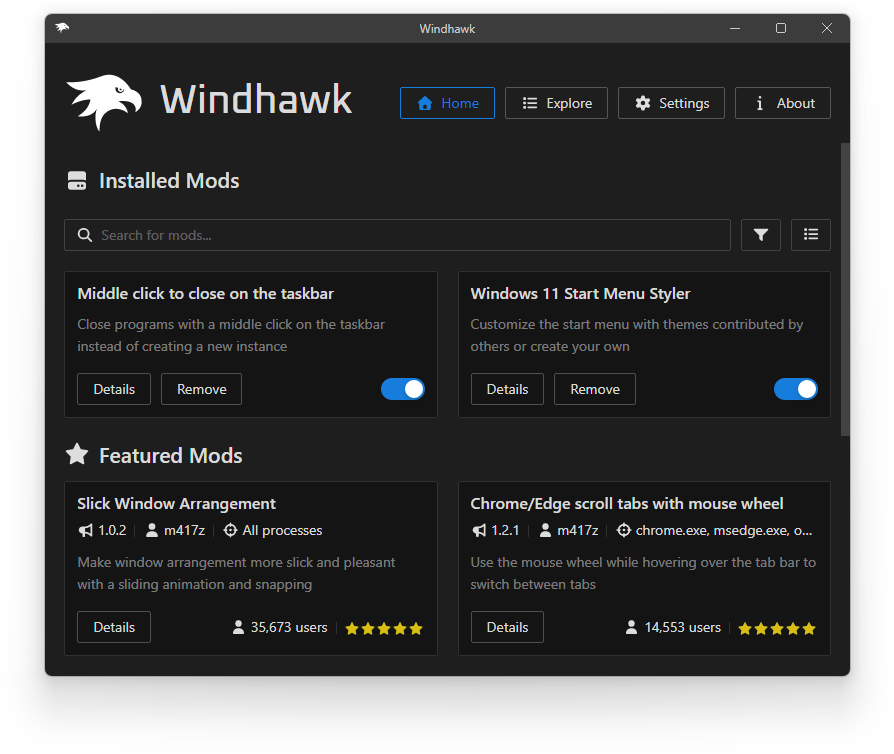
Task: Remove the Middle click to close mod
Action: click(201, 389)
